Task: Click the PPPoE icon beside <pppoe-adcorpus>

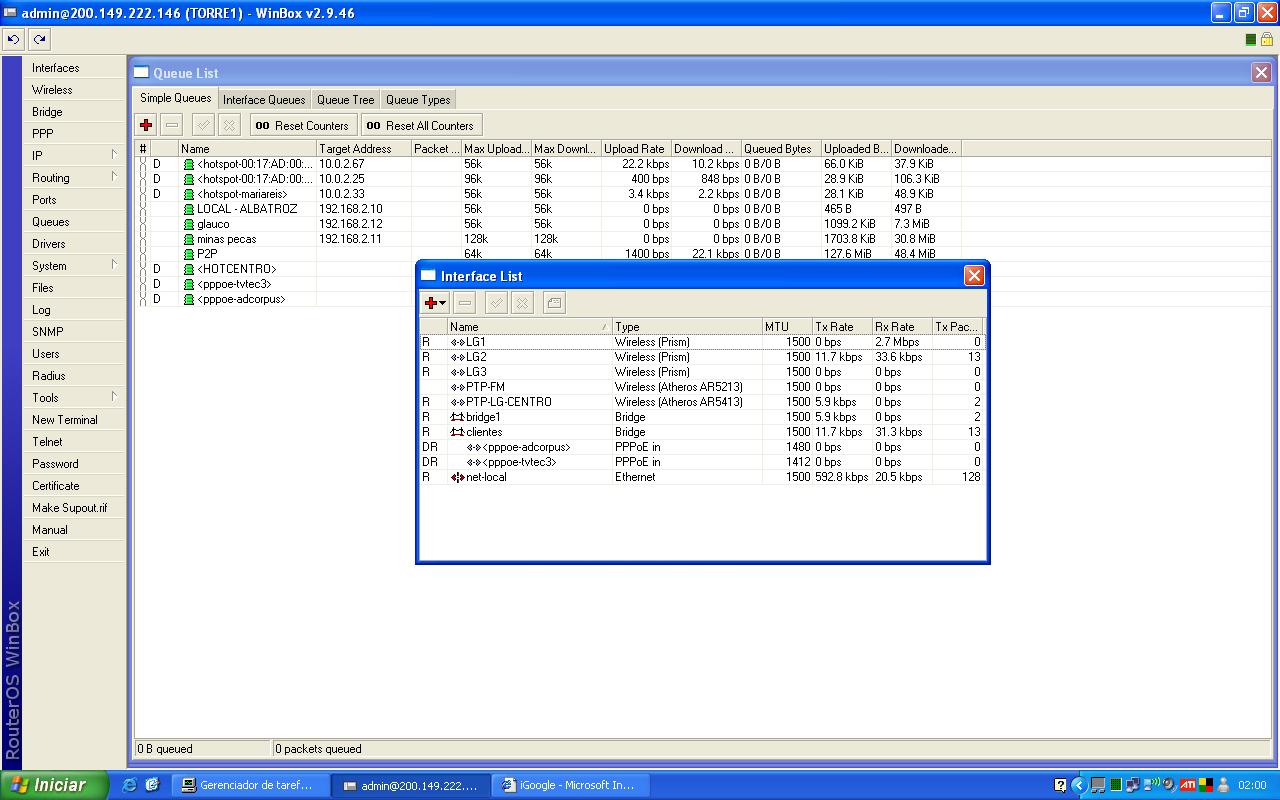Action: (x=474, y=447)
